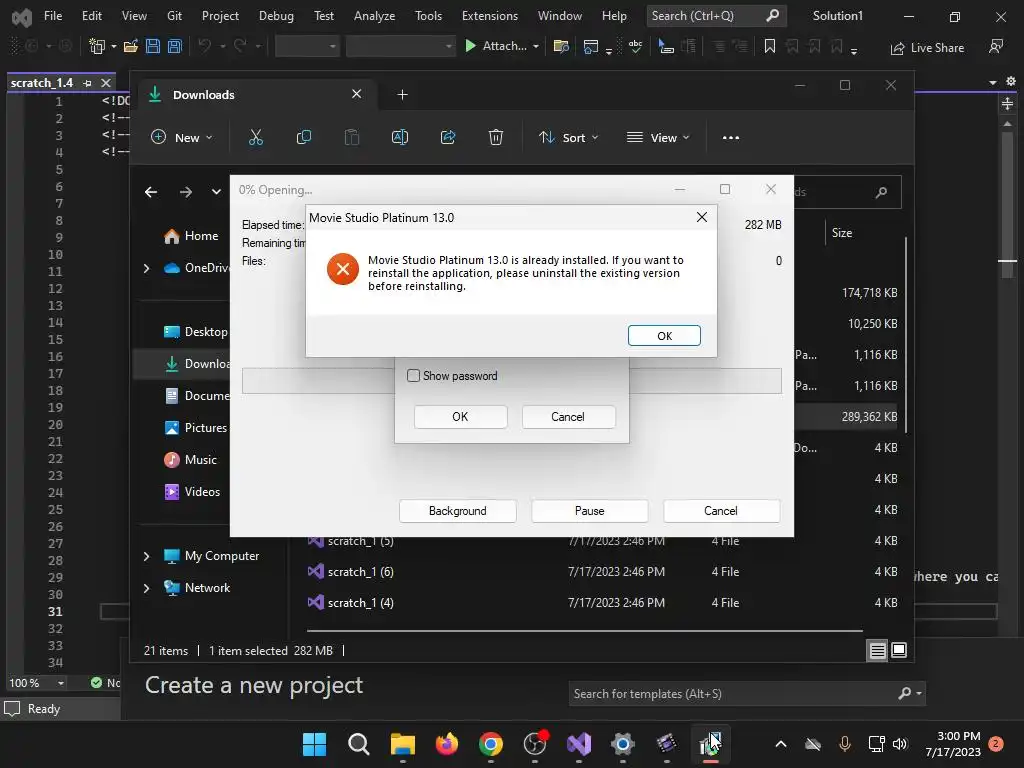Add a new tab in File Explorer
The image size is (1024, 768).
pyautogui.click(x=402, y=95)
